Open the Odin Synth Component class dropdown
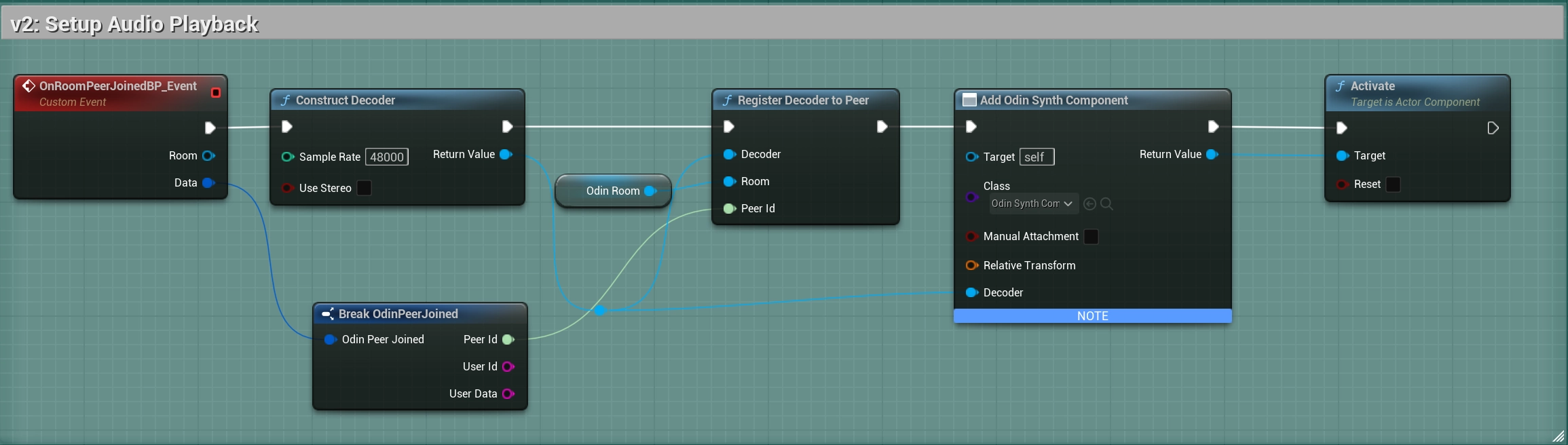1568x445 pixels. tap(1034, 204)
